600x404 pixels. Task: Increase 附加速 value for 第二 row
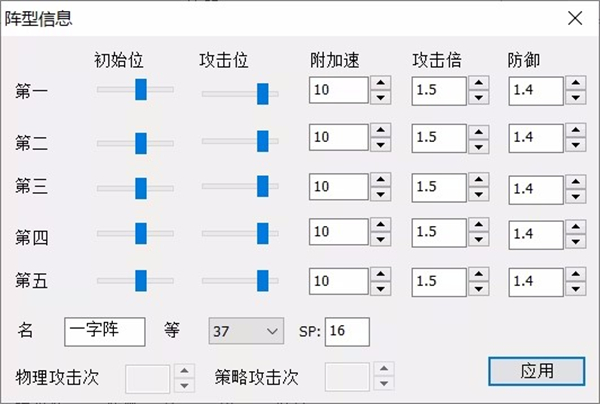pos(380,130)
